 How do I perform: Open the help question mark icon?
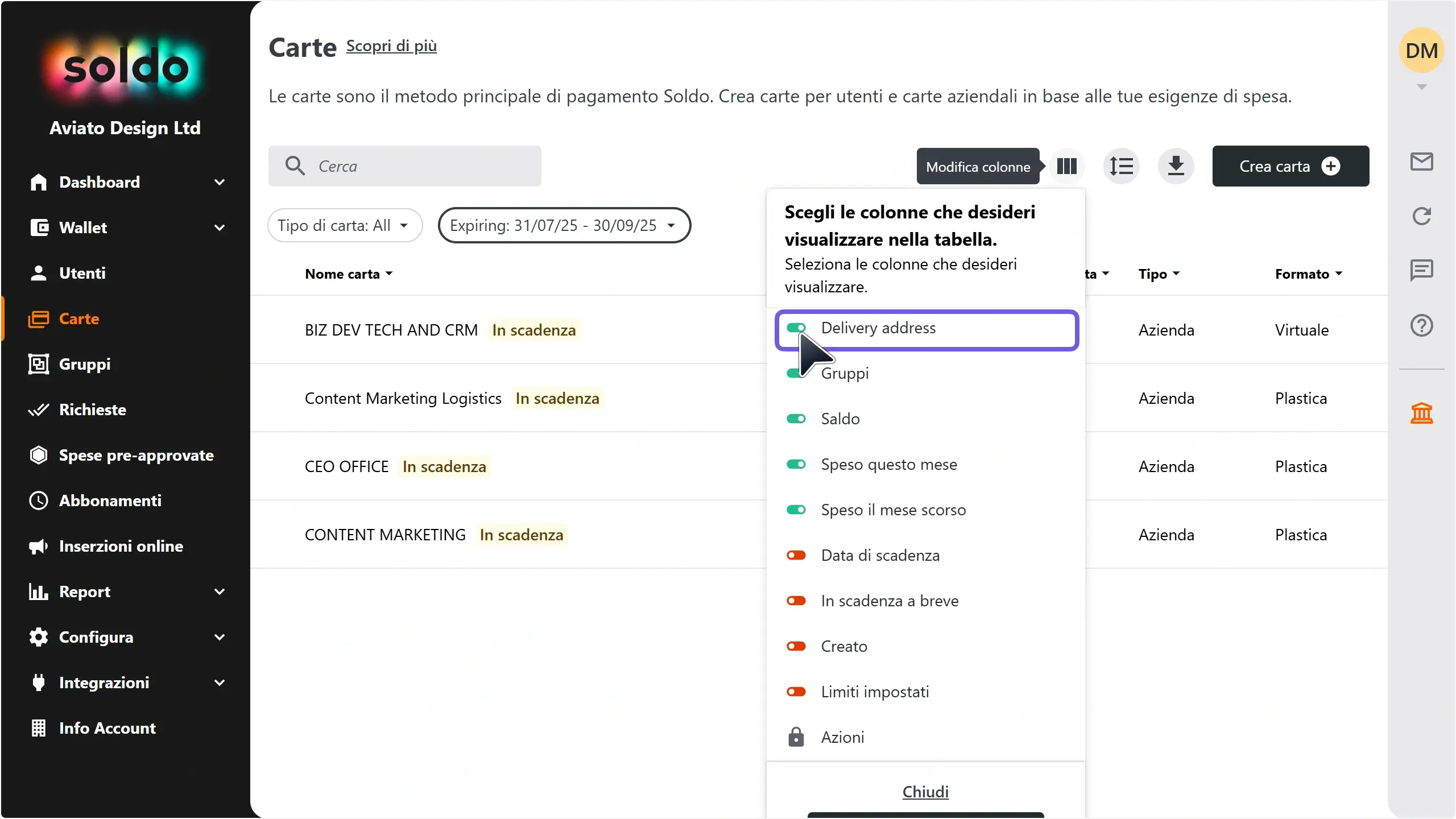1421,325
